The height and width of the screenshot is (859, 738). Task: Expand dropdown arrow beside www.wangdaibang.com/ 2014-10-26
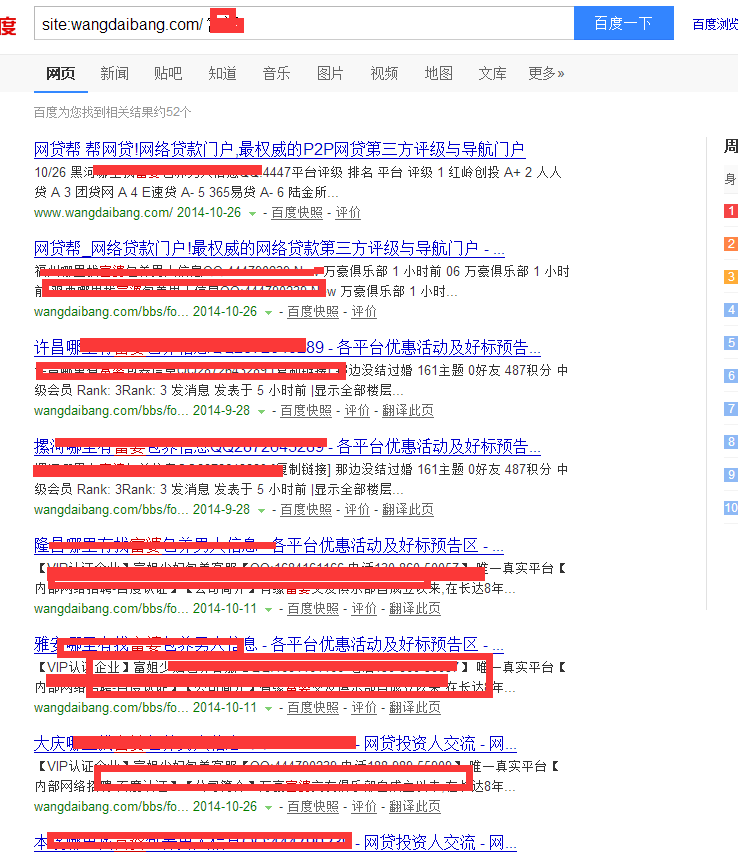[253, 214]
